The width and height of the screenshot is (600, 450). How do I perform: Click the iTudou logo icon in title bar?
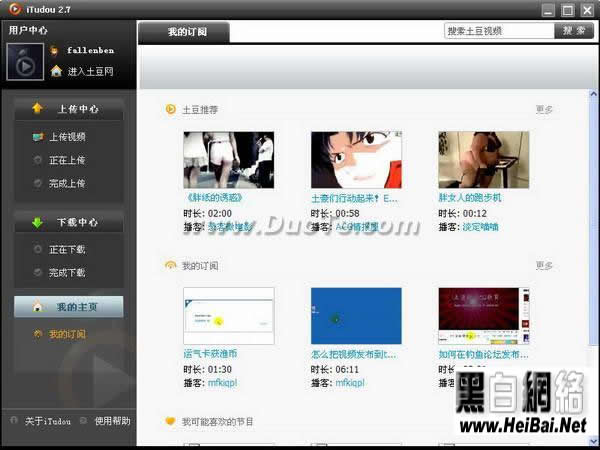[x=15, y=9]
